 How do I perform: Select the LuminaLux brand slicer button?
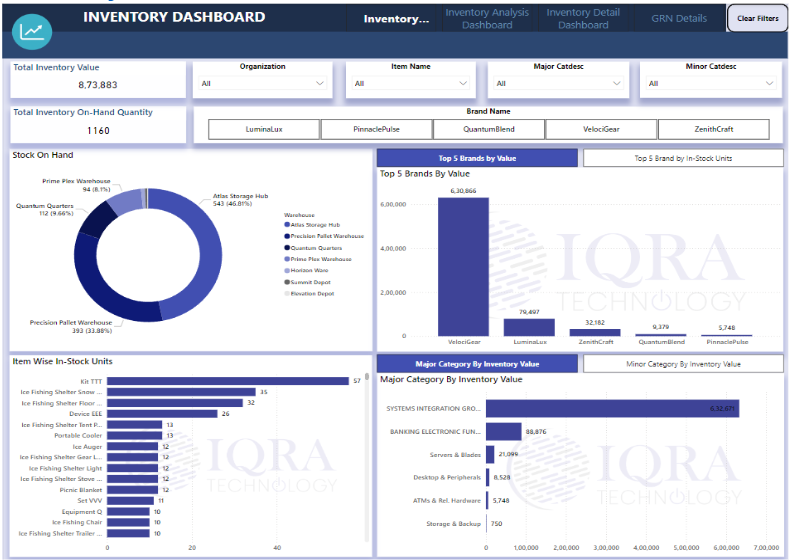pos(264,129)
